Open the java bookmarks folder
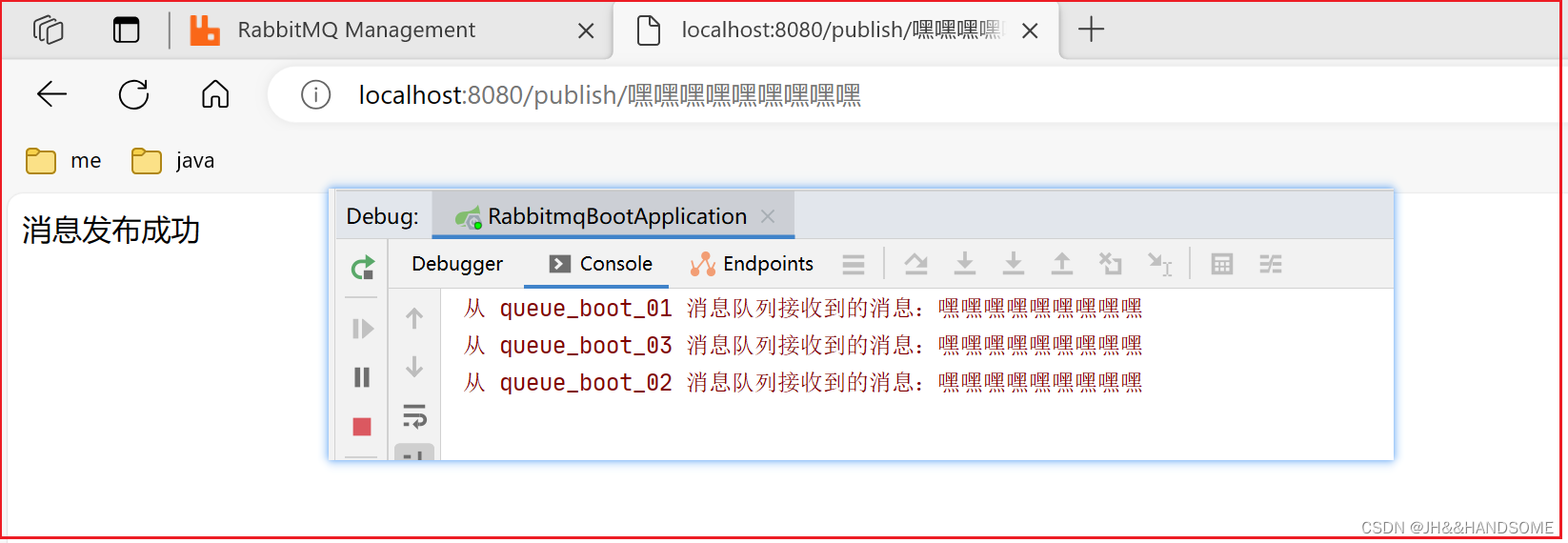Viewport: 1568px width, 543px height. 172,161
